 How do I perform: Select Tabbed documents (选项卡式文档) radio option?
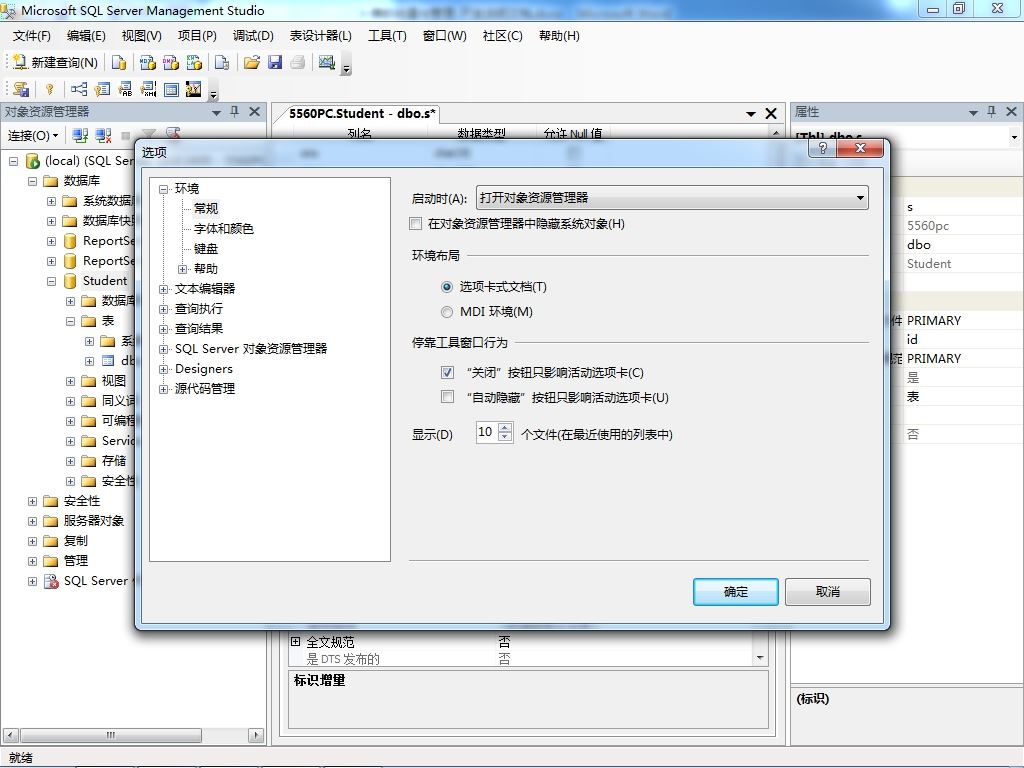pyautogui.click(x=447, y=287)
